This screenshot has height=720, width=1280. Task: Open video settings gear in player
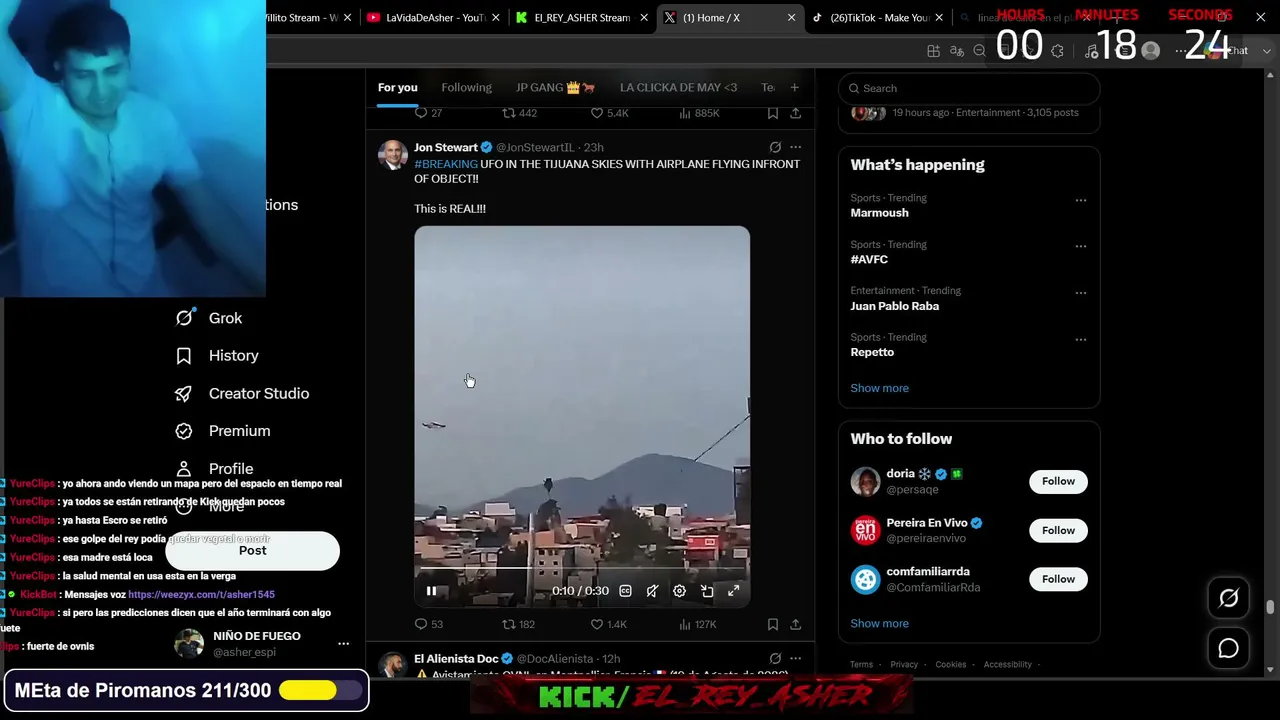click(x=679, y=591)
